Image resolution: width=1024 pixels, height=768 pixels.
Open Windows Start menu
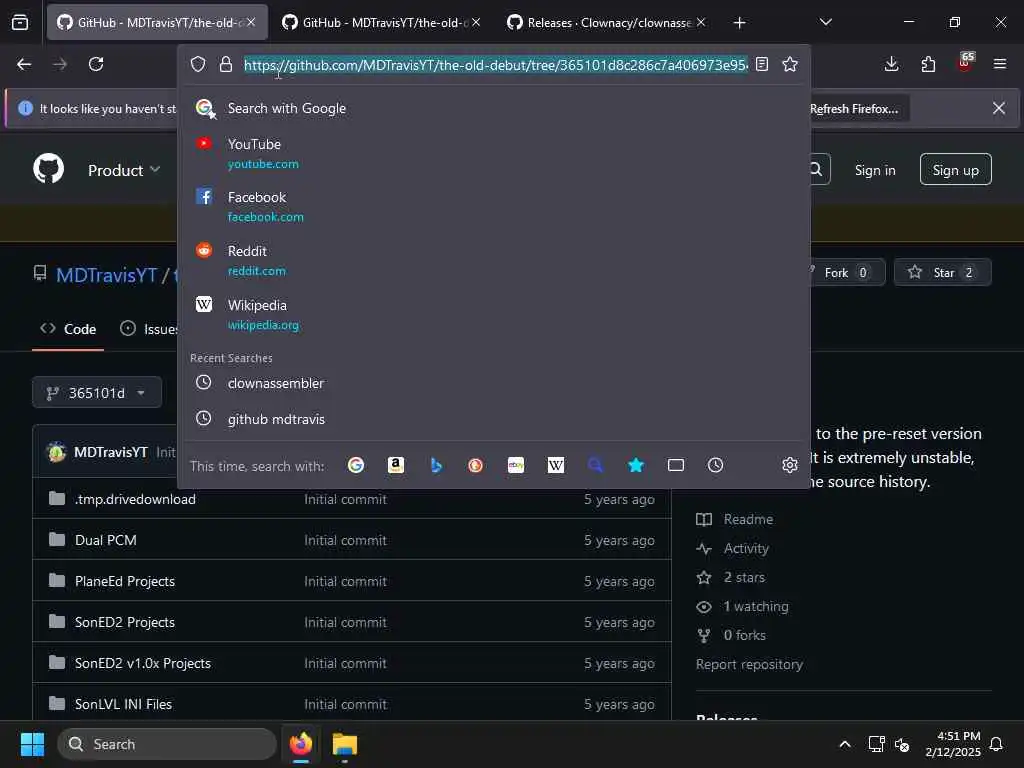32,744
